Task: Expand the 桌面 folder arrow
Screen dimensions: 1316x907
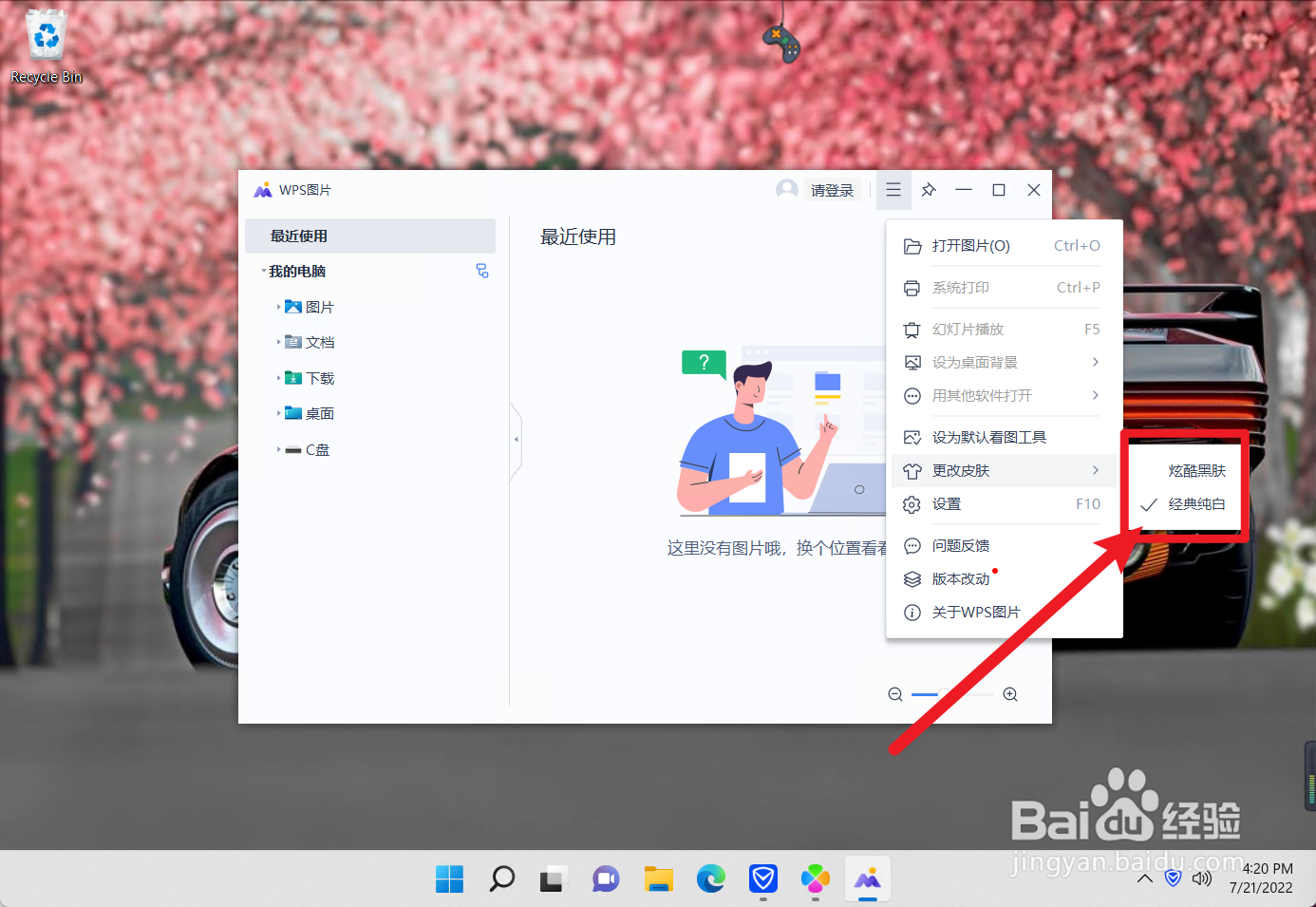Action: coord(278,413)
